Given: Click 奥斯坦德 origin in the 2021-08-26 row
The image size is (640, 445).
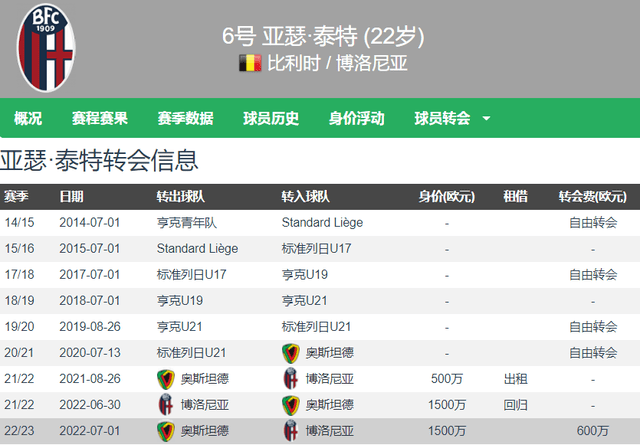Looking at the screenshot, I should pyautogui.click(x=204, y=379).
